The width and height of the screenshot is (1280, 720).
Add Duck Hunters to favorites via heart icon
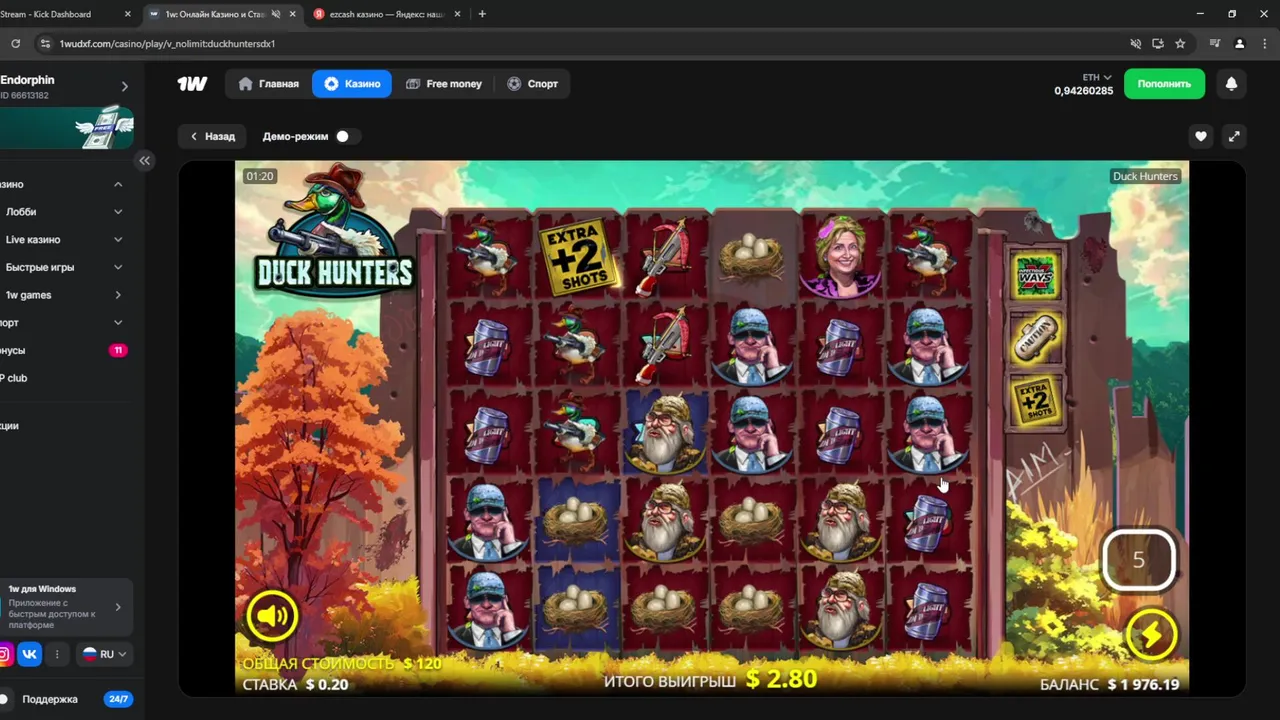(x=1201, y=136)
